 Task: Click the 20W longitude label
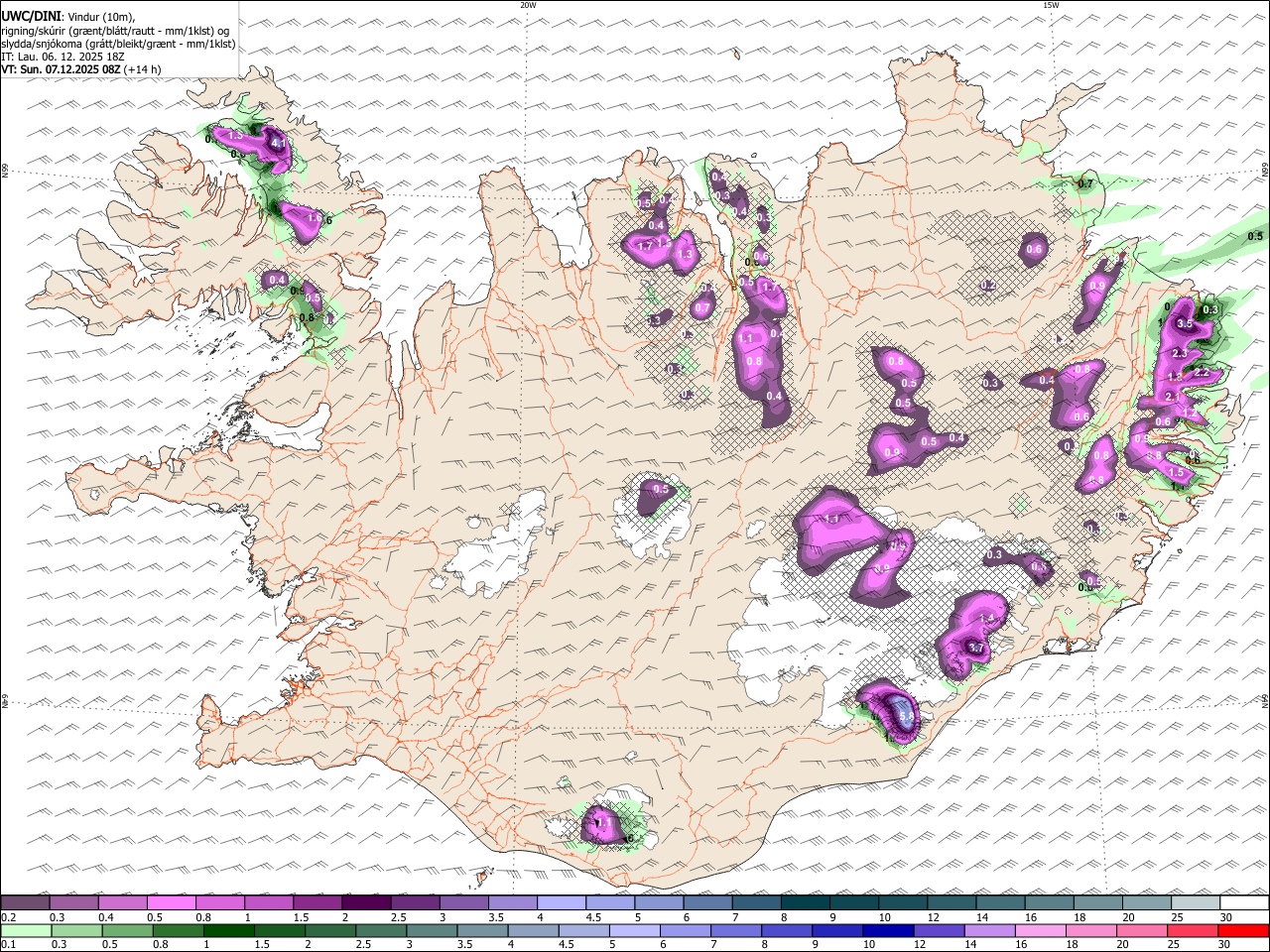(528, 5)
